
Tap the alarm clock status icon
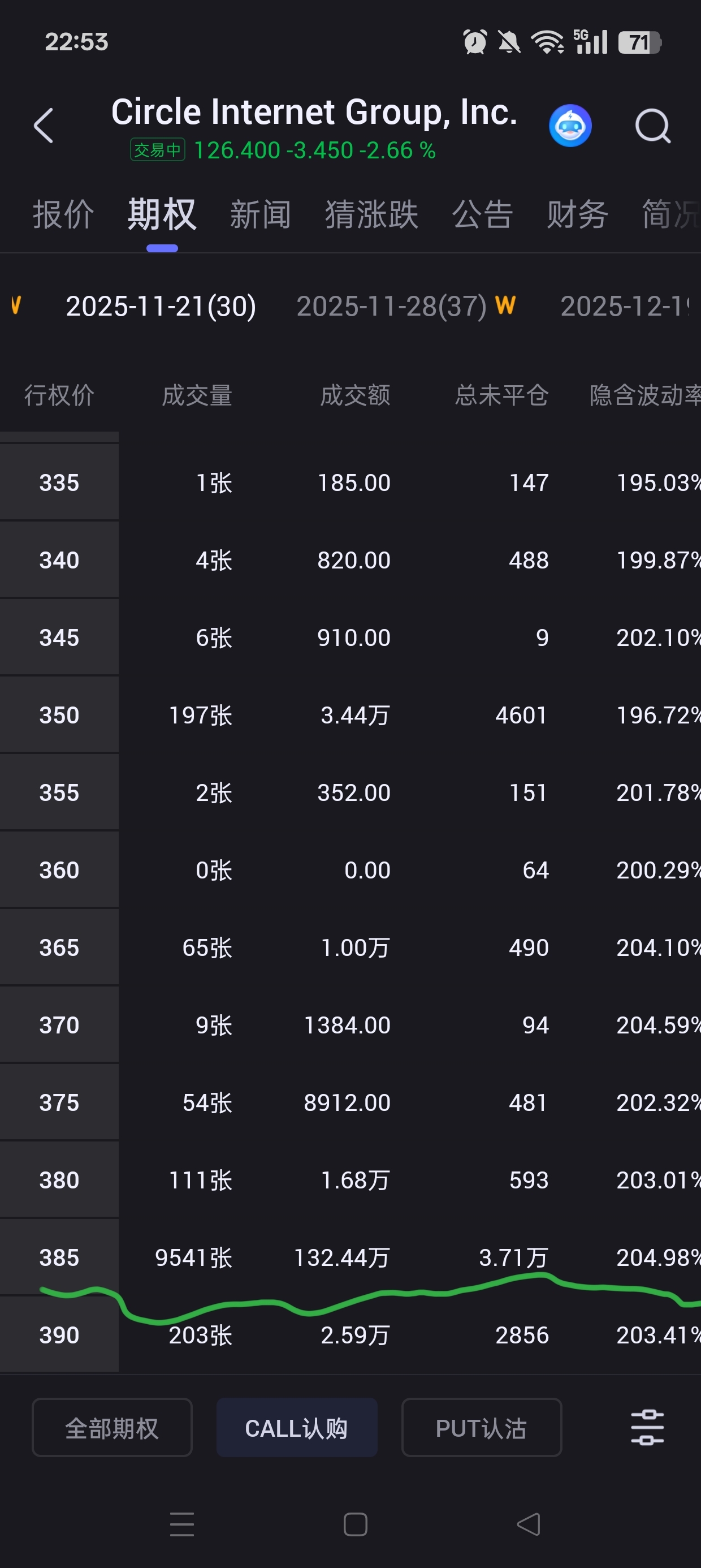coord(475,42)
